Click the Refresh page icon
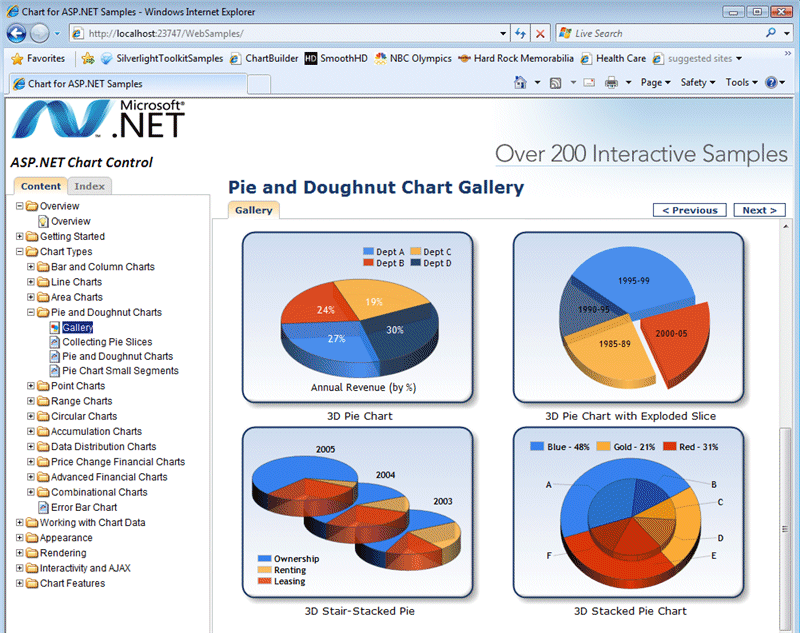The height and width of the screenshot is (633, 800). coord(520,34)
